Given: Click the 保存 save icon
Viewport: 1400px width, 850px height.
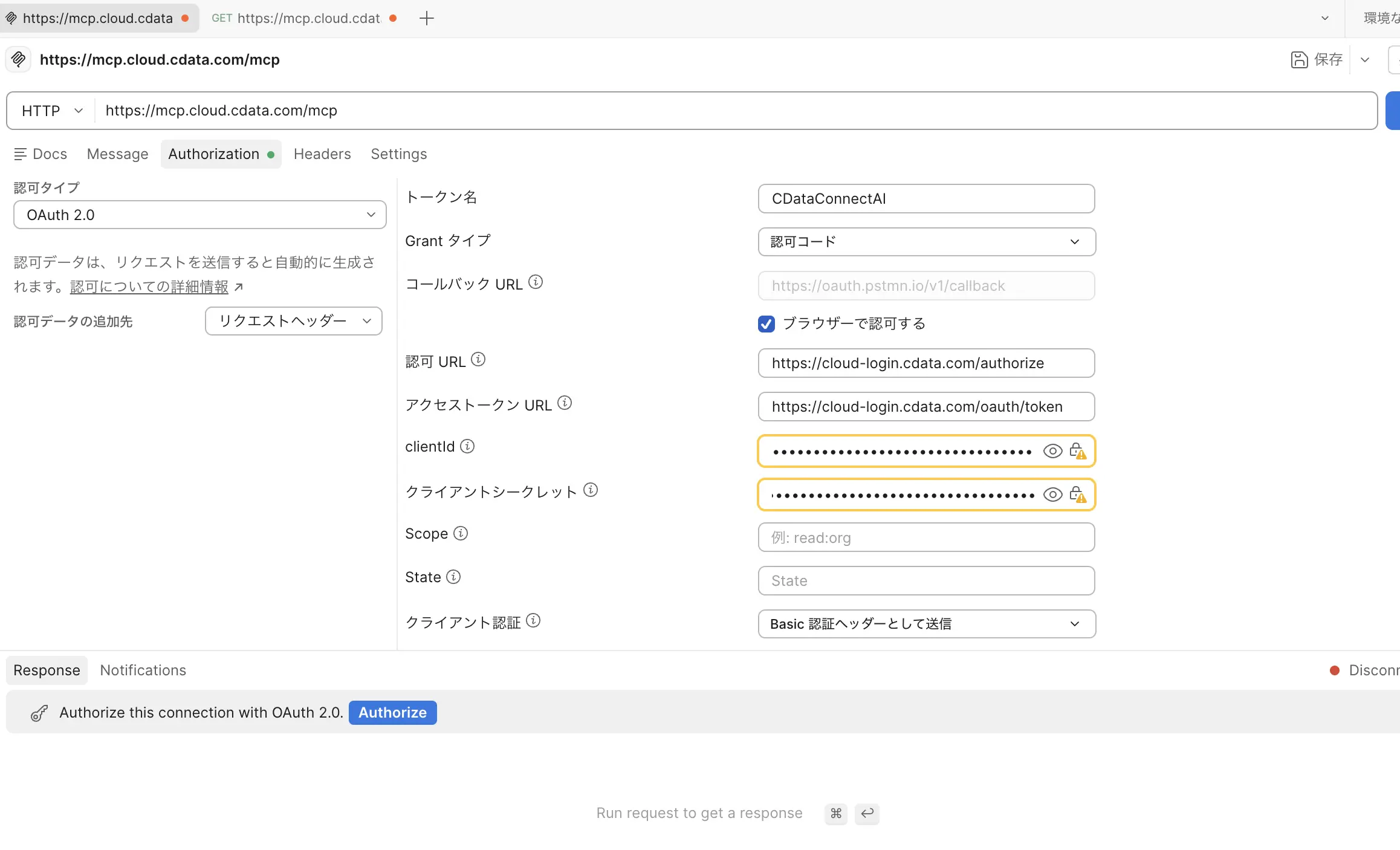Looking at the screenshot, I should 1300,59.
